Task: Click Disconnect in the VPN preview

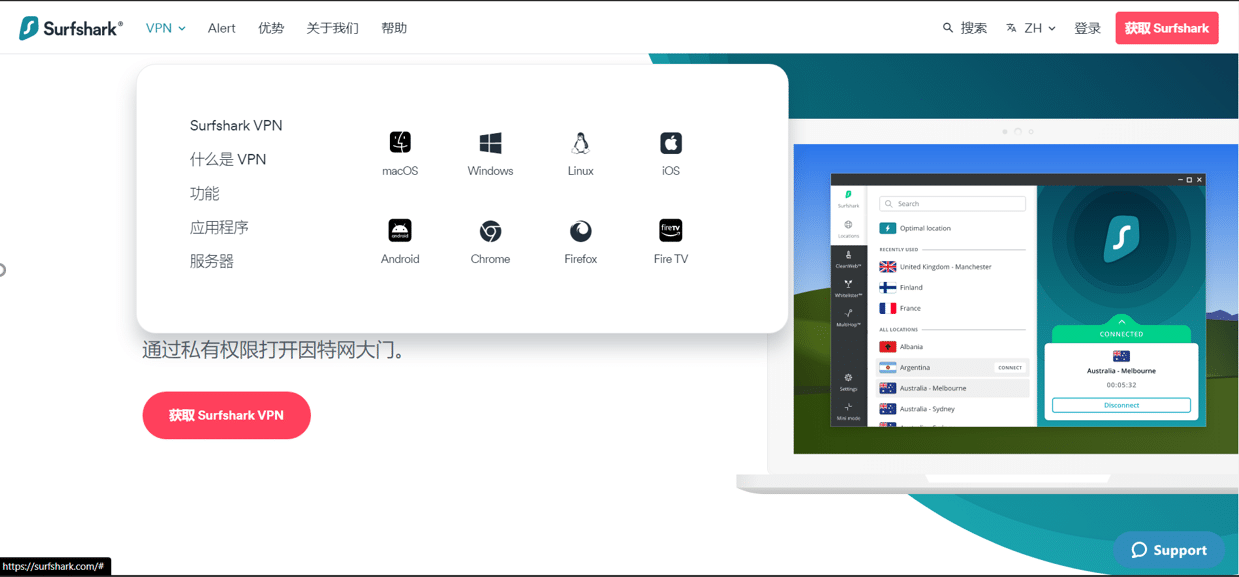Action: click(x=1121, y=404)
